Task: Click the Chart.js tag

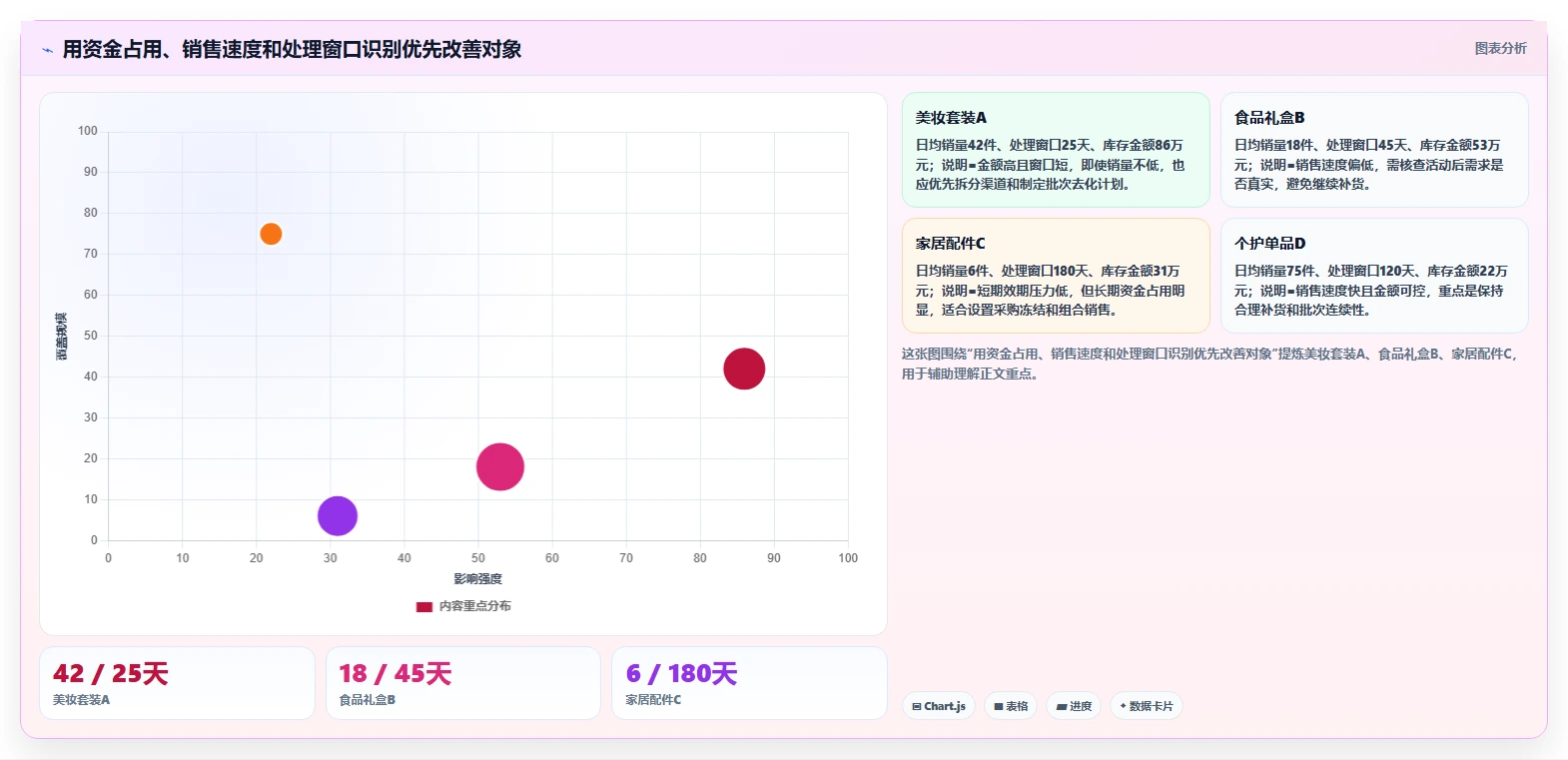Action: pyautogui.click(x=939, y=706)
